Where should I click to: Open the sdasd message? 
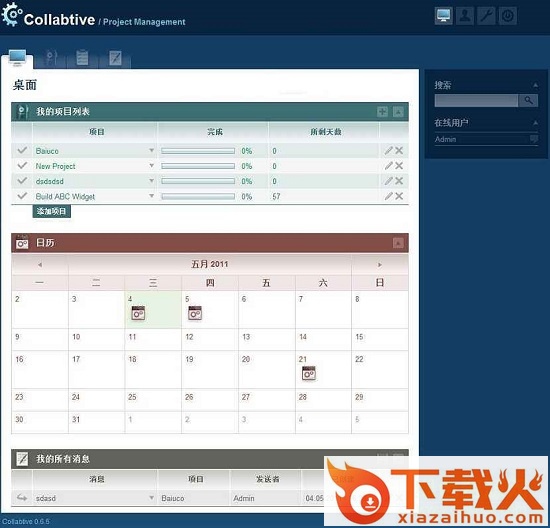[x=46, y=498]
